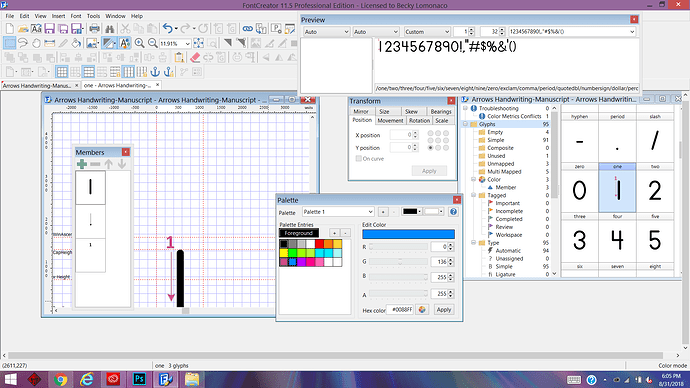The image size is (690, 388).
Task: Pick the red palette swatch
Action: (319, 244)
